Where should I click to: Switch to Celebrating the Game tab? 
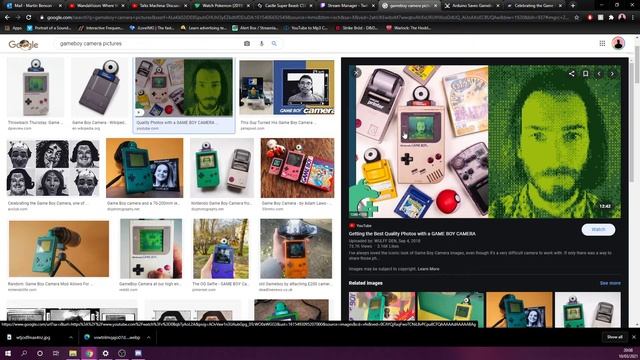tap(534, 6)
